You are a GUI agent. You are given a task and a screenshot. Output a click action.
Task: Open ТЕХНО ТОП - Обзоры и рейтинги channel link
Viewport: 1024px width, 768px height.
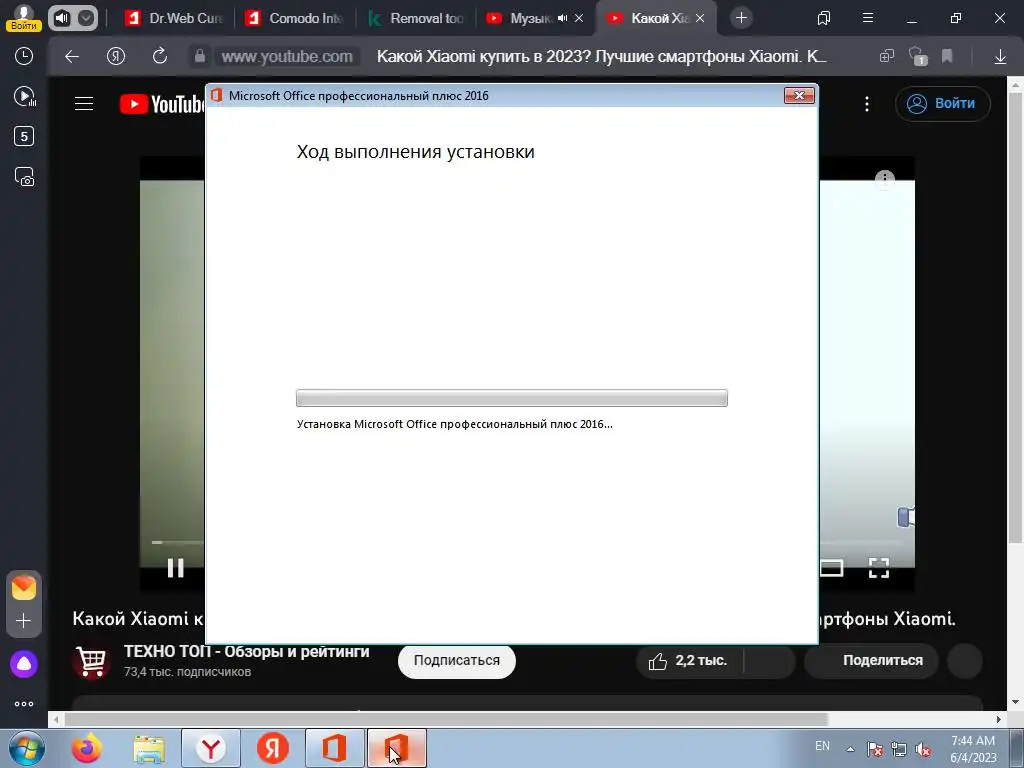247,652
